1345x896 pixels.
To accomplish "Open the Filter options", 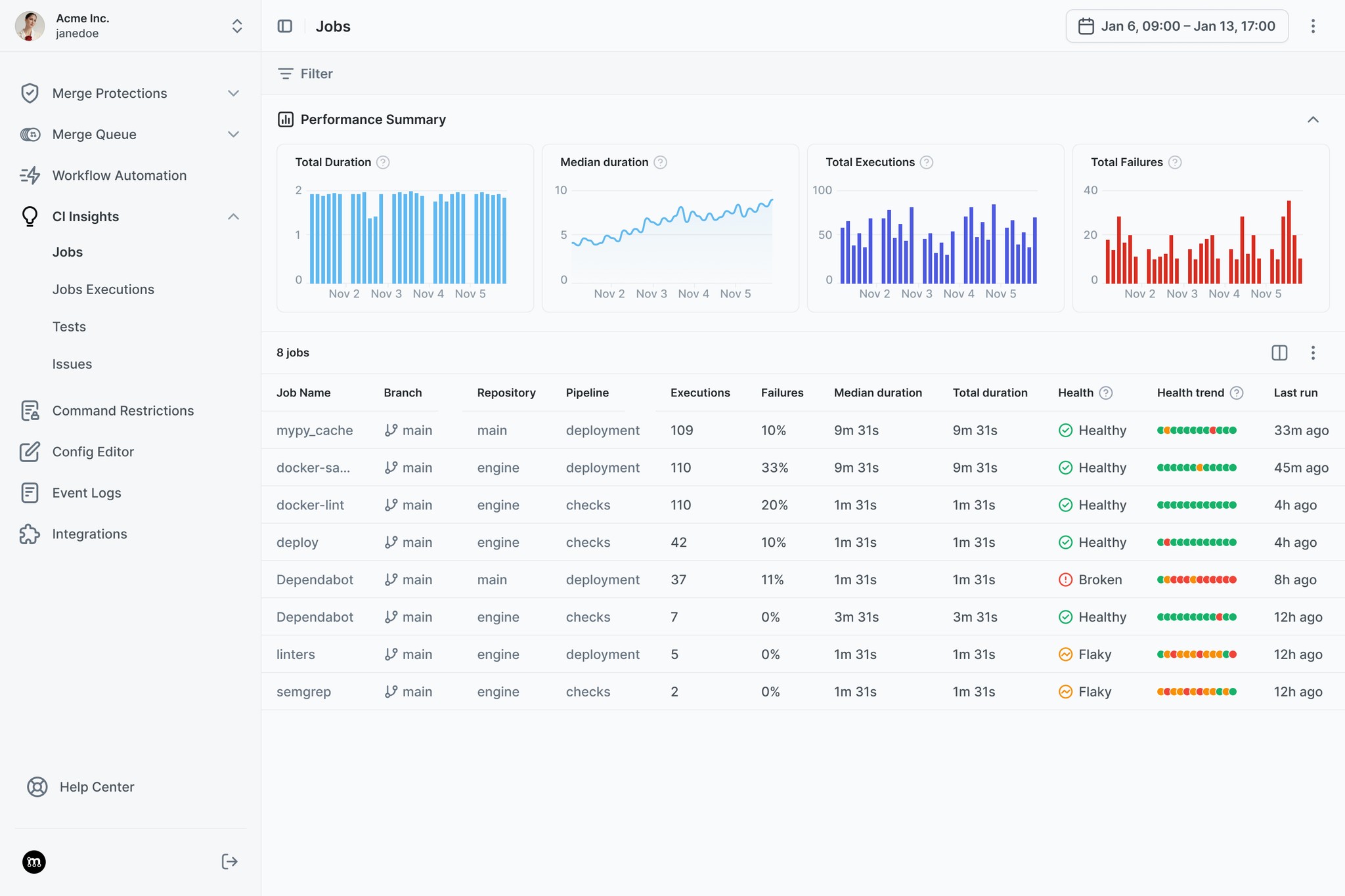I will (x=305, y=73).
